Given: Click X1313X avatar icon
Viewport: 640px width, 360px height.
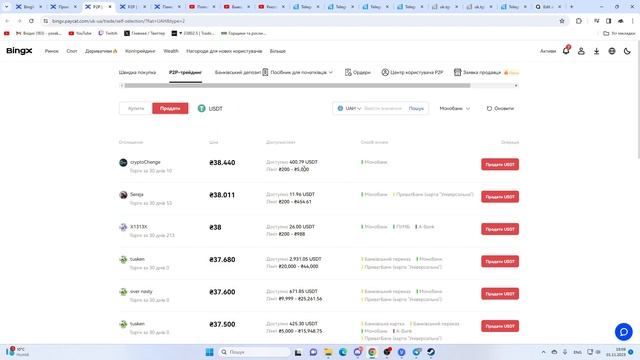Looking at the screenshot, I should [123, 227].
